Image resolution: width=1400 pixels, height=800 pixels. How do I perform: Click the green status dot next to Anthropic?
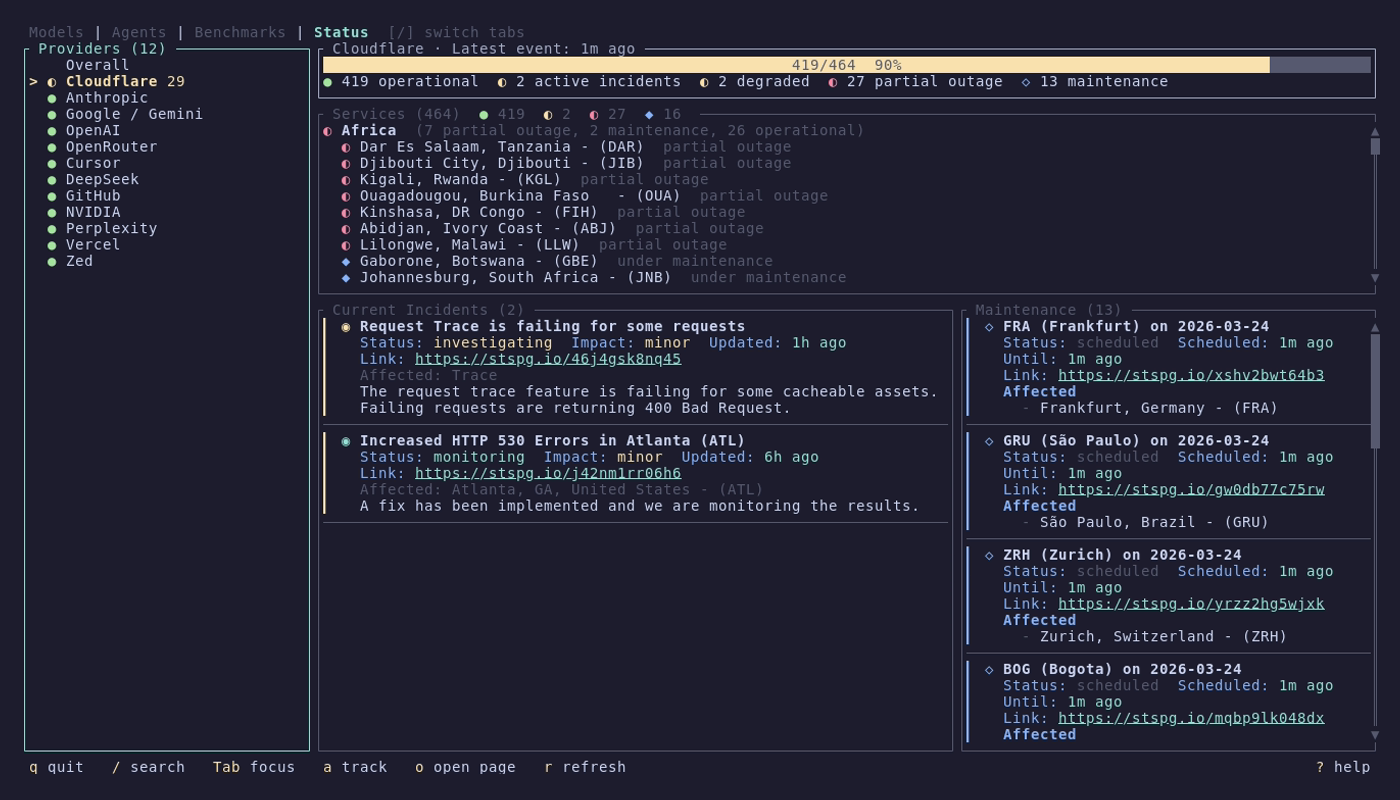[x=54, y=97]
